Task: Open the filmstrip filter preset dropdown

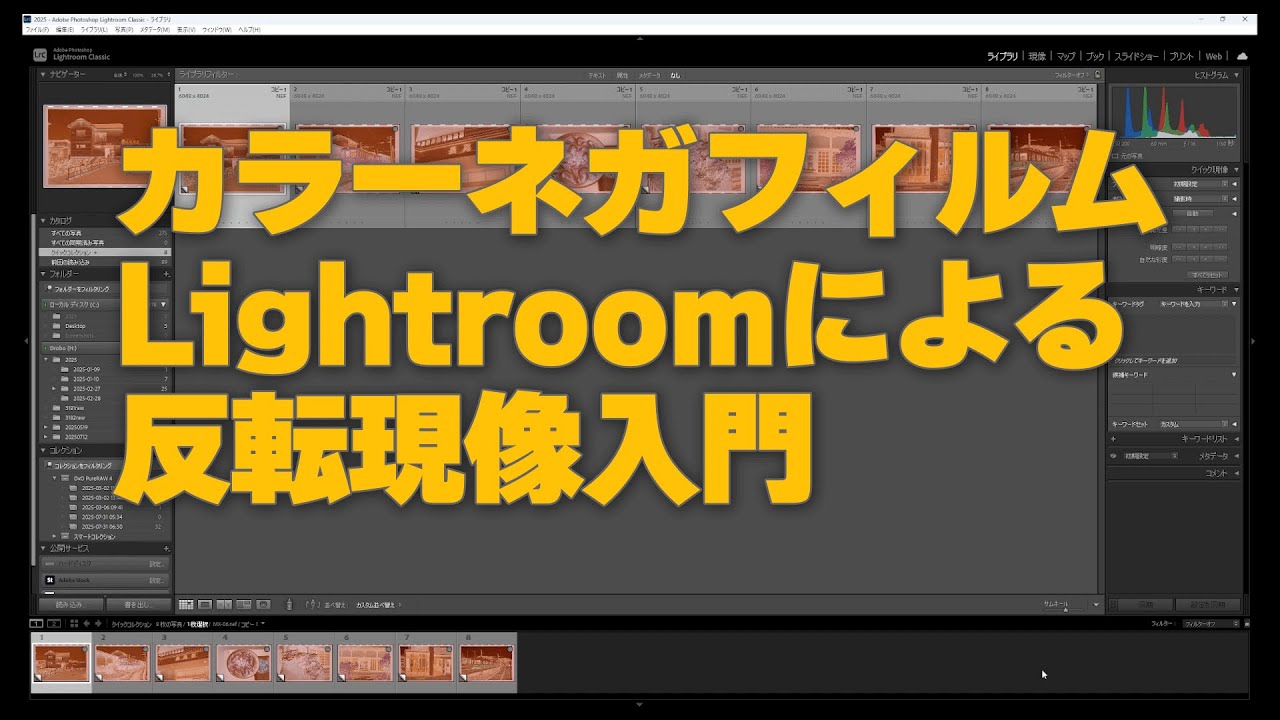Action: pos(1212,623)
